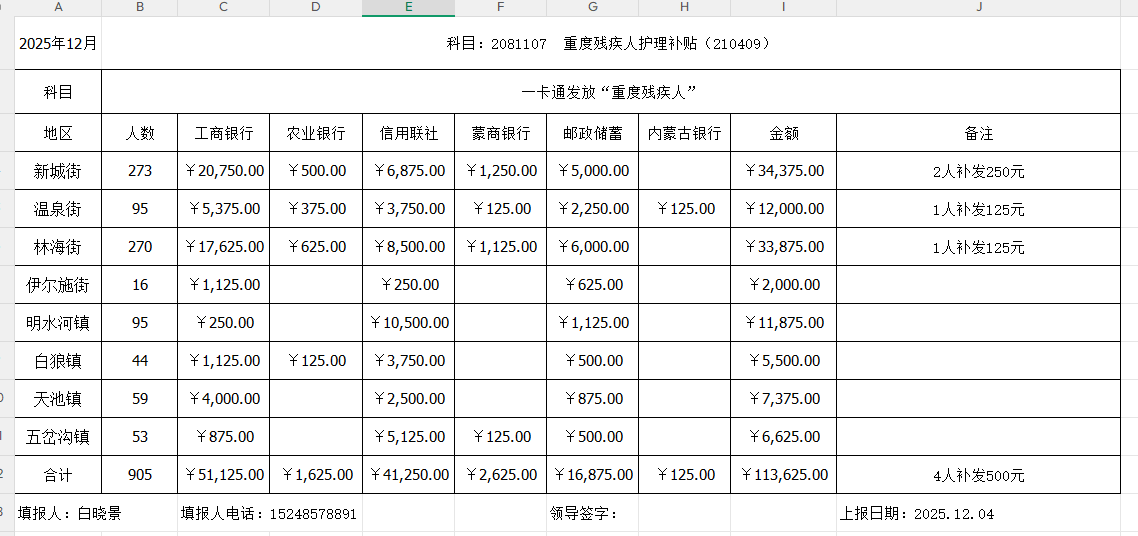1138x536 pixels.
Task: Select column A header
Action: [x=58, y=7]
